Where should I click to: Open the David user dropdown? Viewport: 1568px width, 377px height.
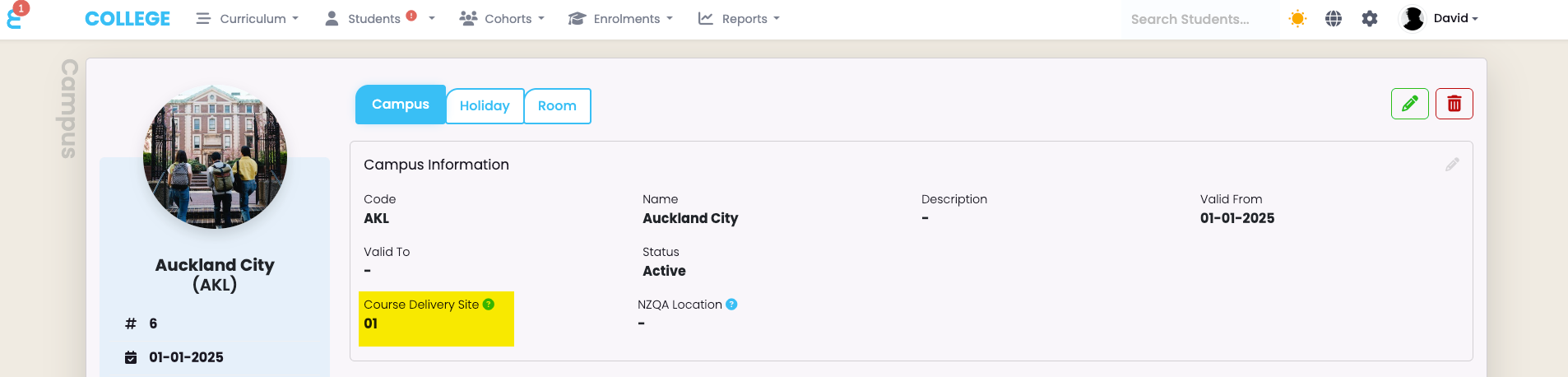point(1455,18)
